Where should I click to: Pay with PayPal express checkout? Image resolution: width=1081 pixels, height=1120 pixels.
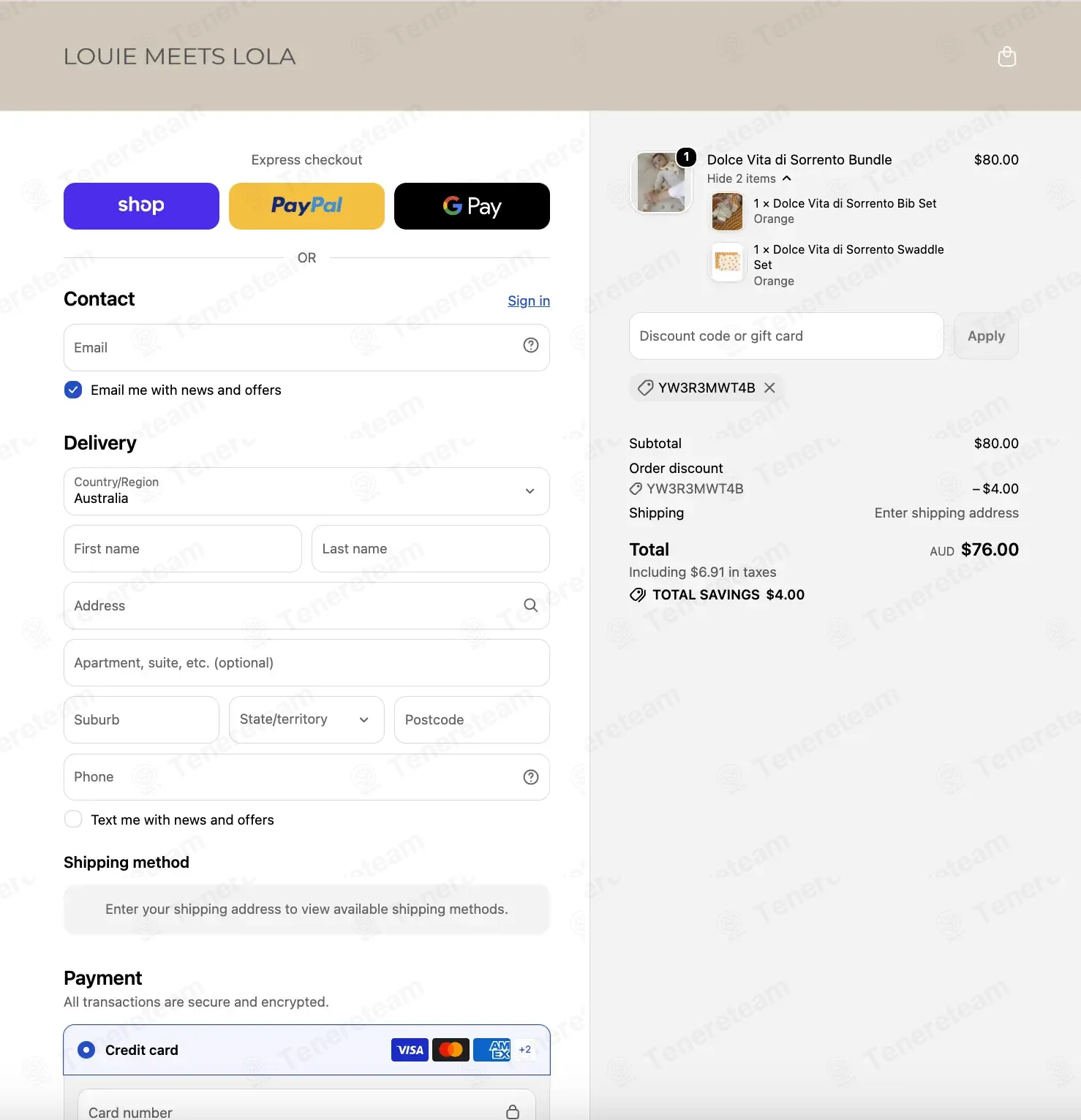pyautogui.click(x=306, y=206)
